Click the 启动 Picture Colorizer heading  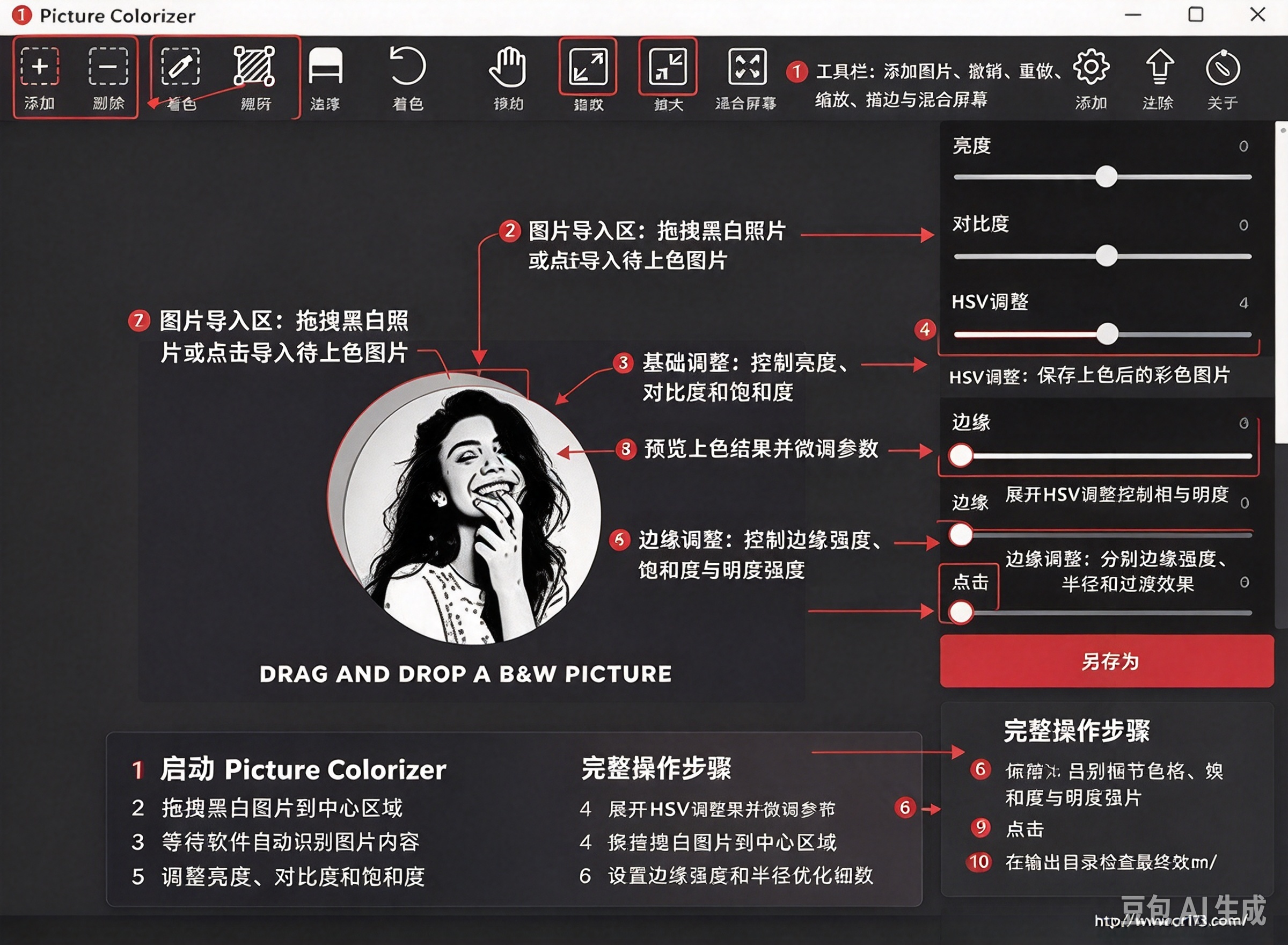[x=303, y=769]
